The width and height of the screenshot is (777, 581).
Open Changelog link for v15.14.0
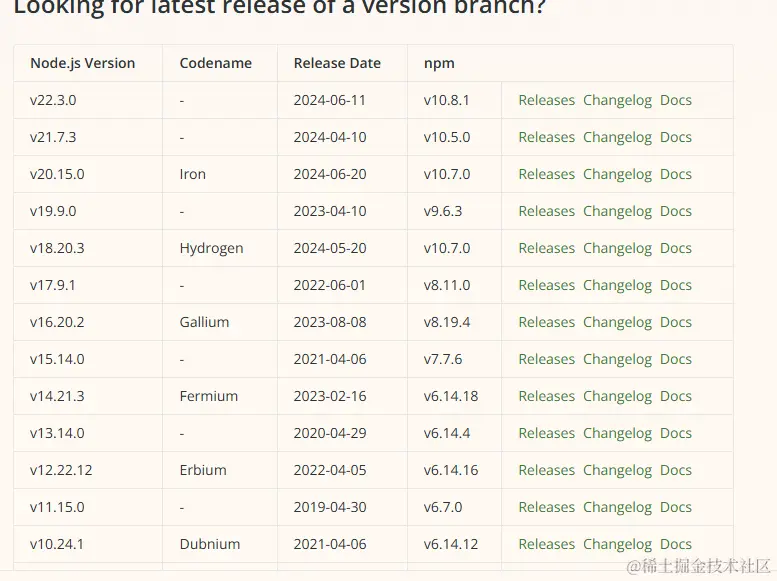(x=617, y=359)
